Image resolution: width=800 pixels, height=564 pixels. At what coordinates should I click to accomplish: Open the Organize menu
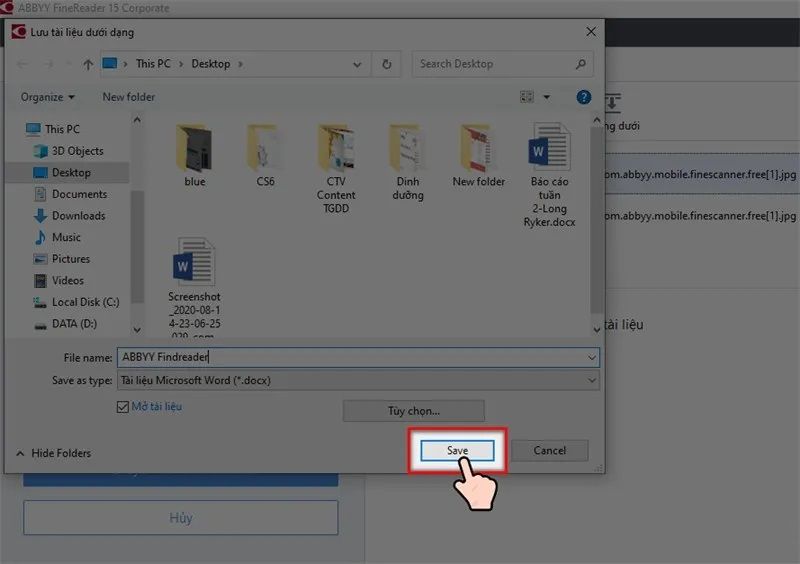pyautogui.click(x=47, y=97)
